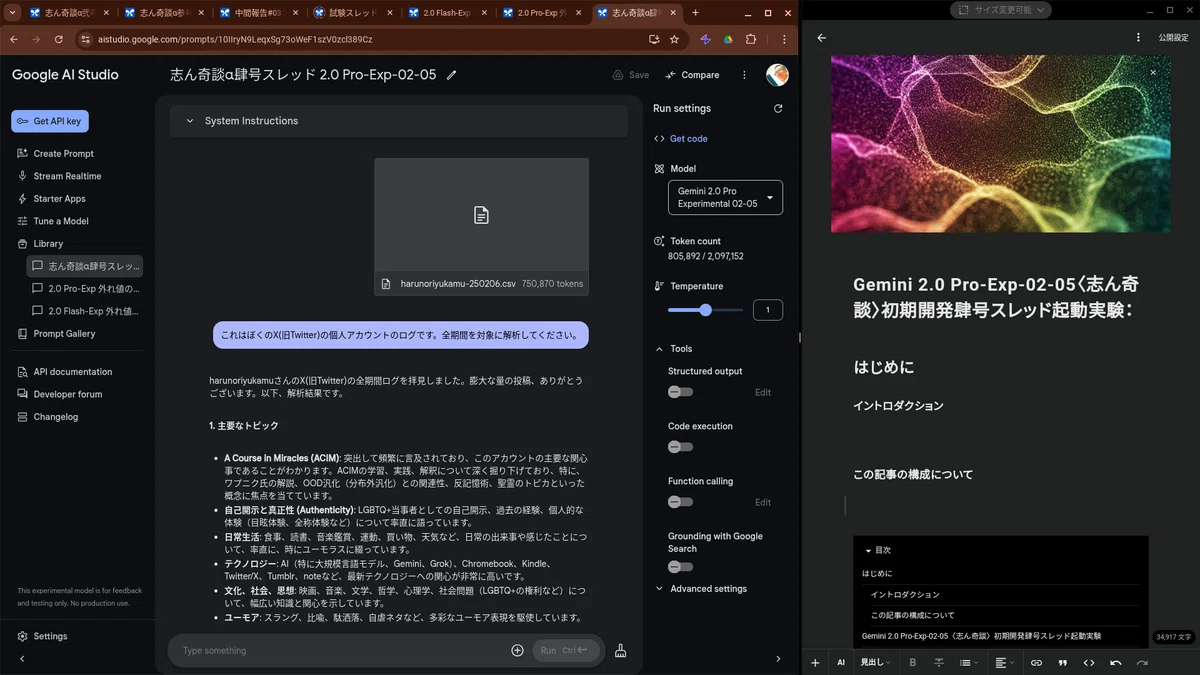Open the list style dropdown in editor
This screenshot has height=675, width=1200.
click(x=969, y=662)
